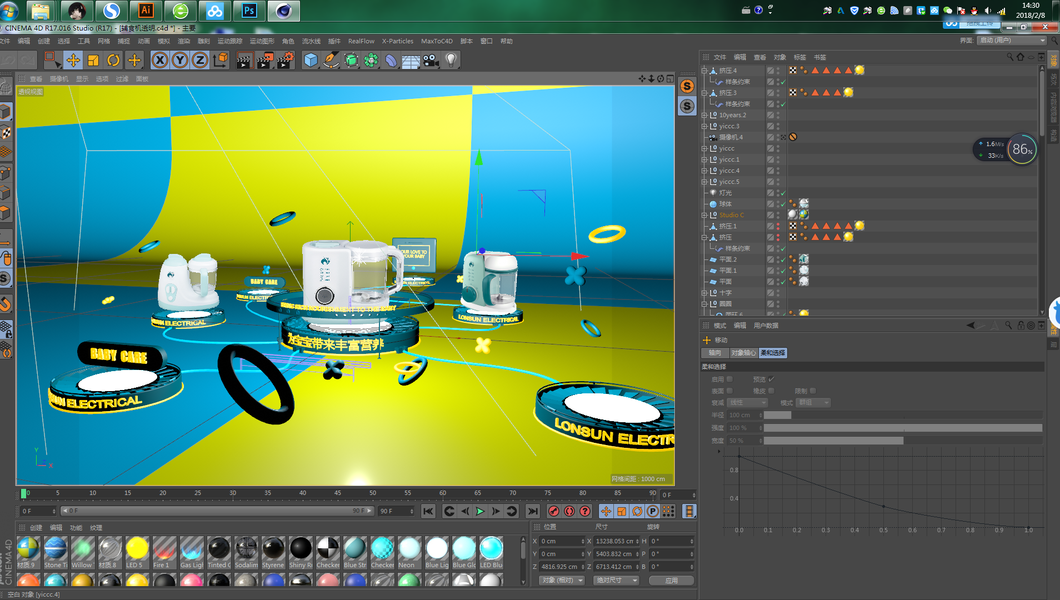Toggle parameter keyframe P icon
The height and width of the screenshot is (600, 1060).
[652, 511]
